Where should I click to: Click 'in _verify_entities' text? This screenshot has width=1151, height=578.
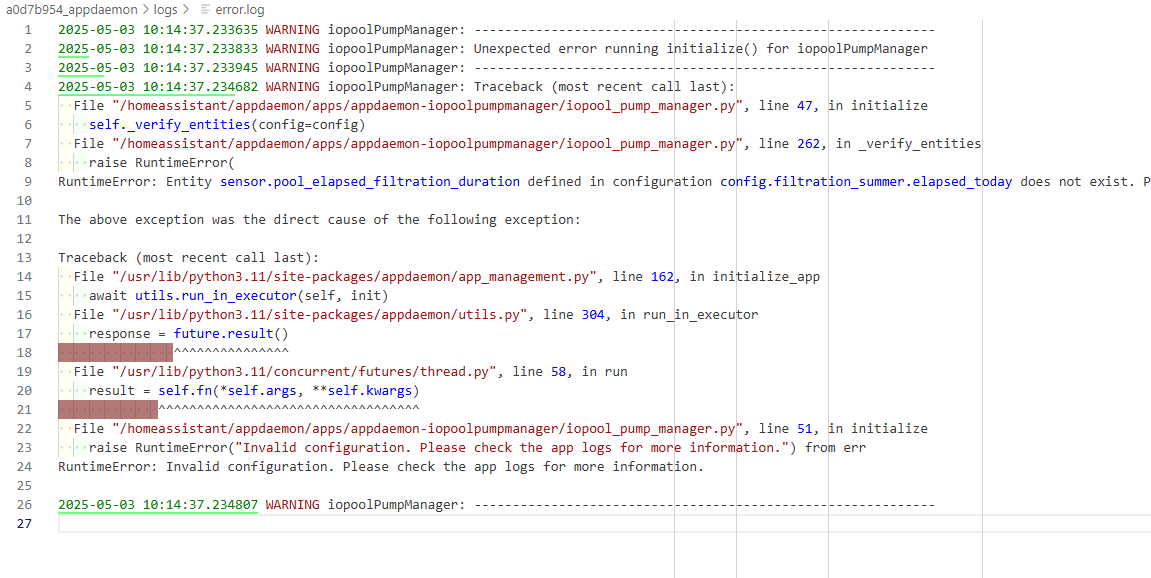click(909, 144)
